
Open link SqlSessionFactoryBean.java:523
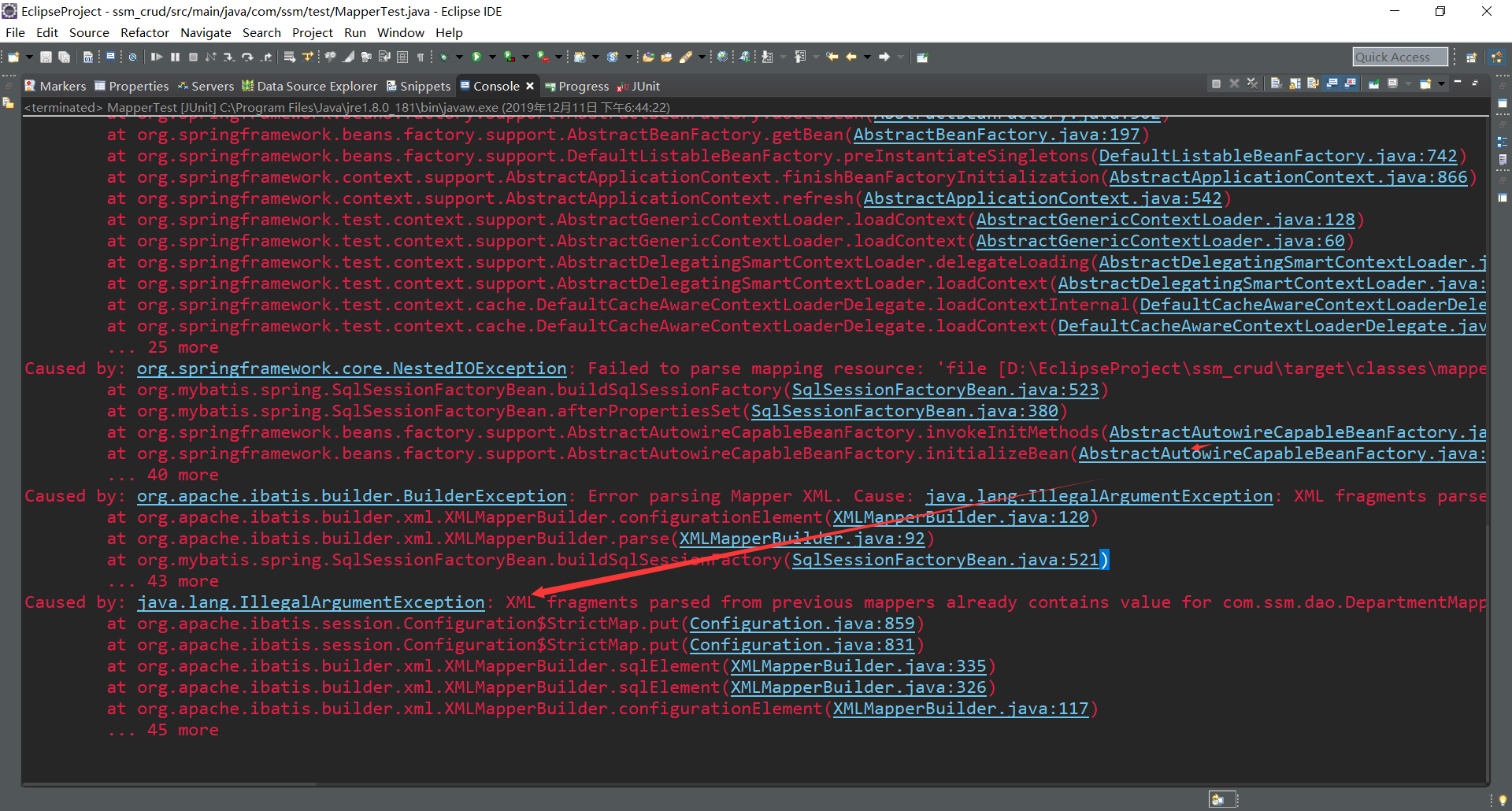(945, 390)
